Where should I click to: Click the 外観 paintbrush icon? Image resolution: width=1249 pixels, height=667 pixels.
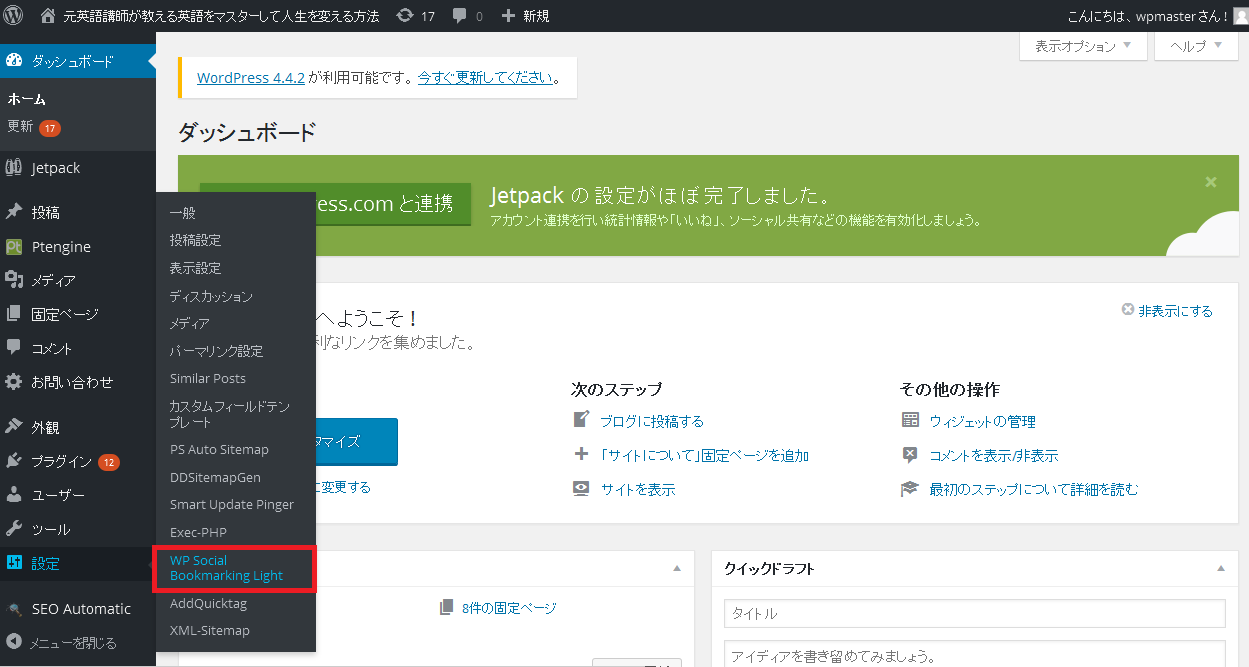pos(14,427)
